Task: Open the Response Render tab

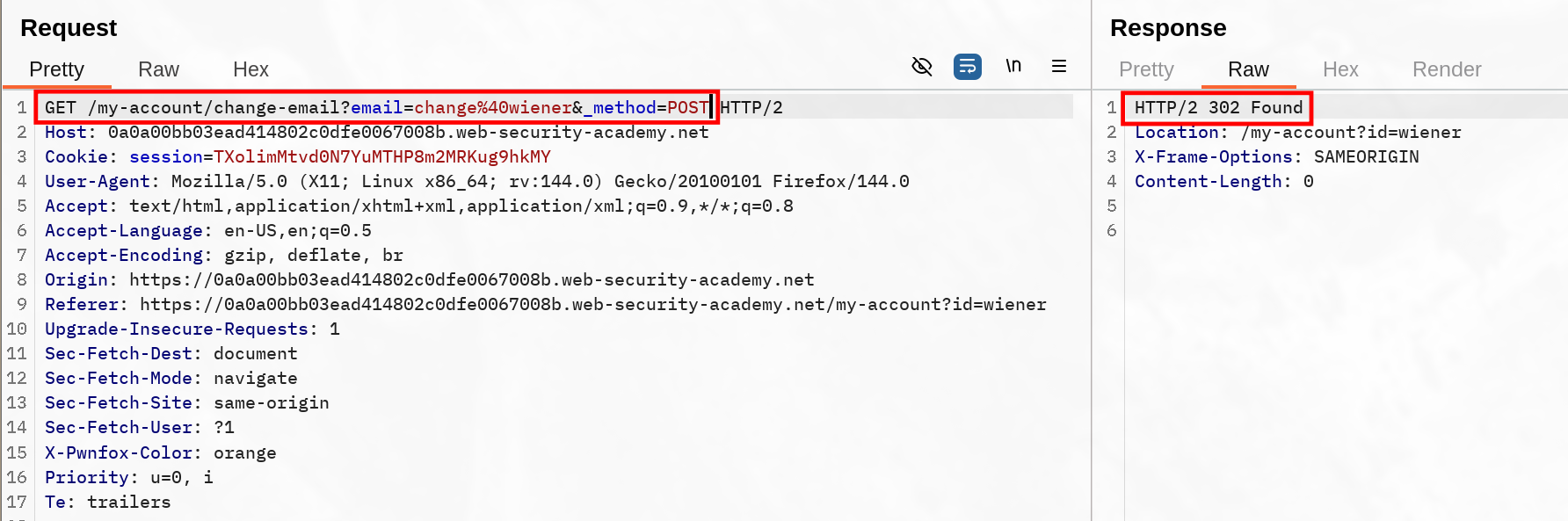Action: (x=1447, y=69)
